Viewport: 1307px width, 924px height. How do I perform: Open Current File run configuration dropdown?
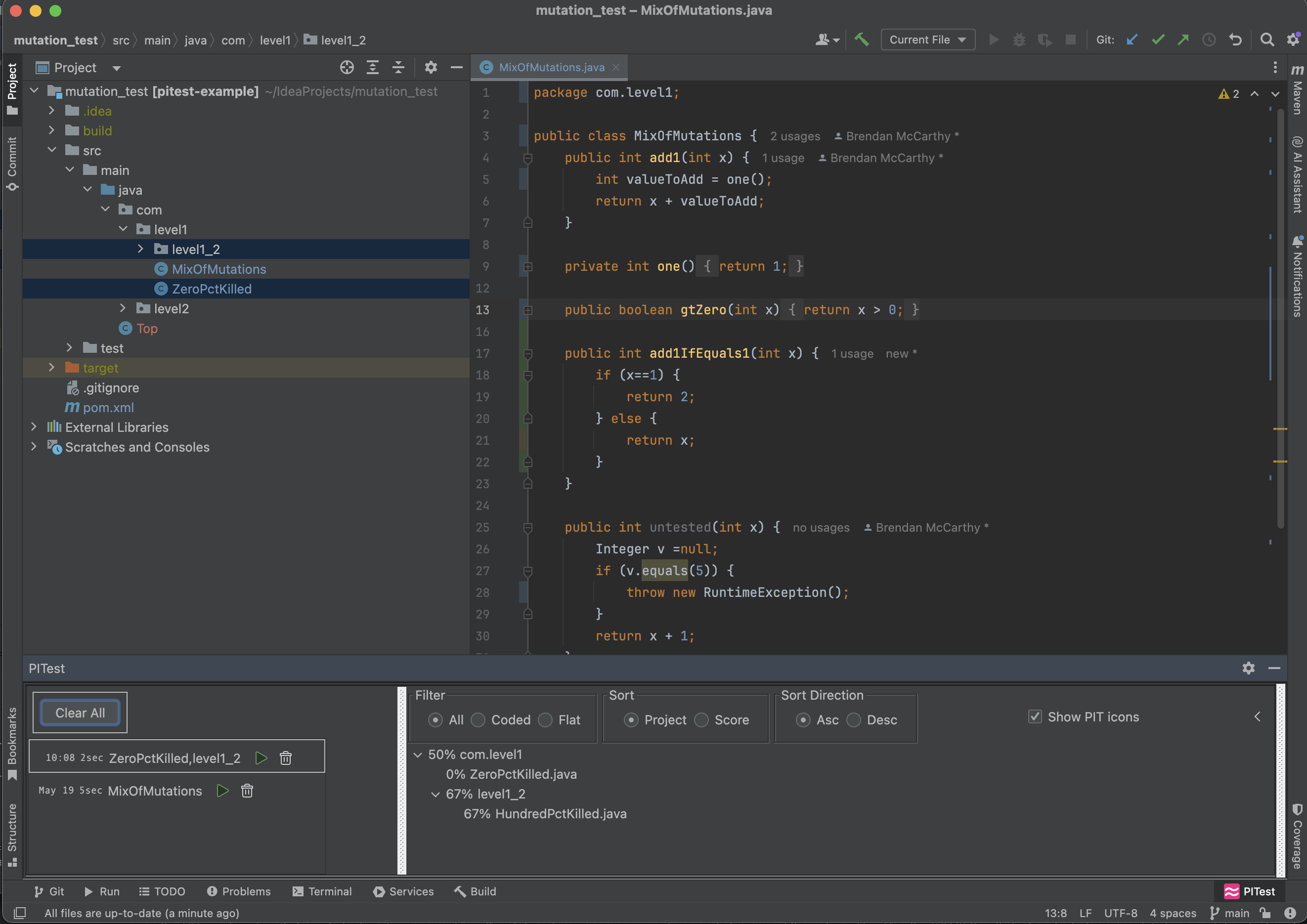coord(927,40)
